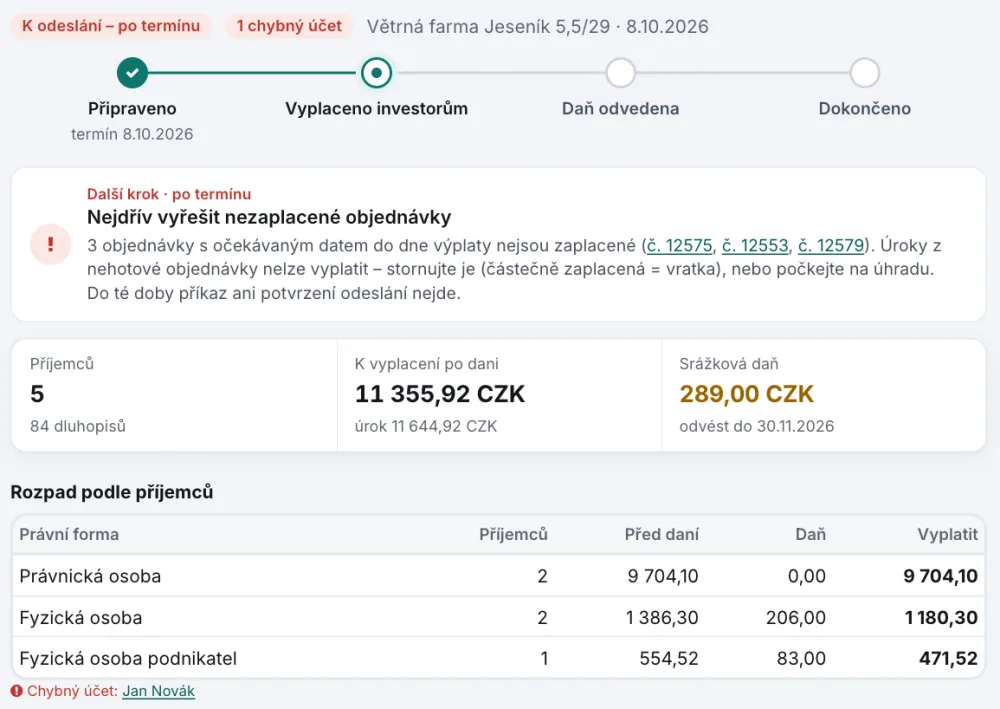
Task: Click the Příjemců count value 5
Action: pyautogui.click(x=37, y=394)
